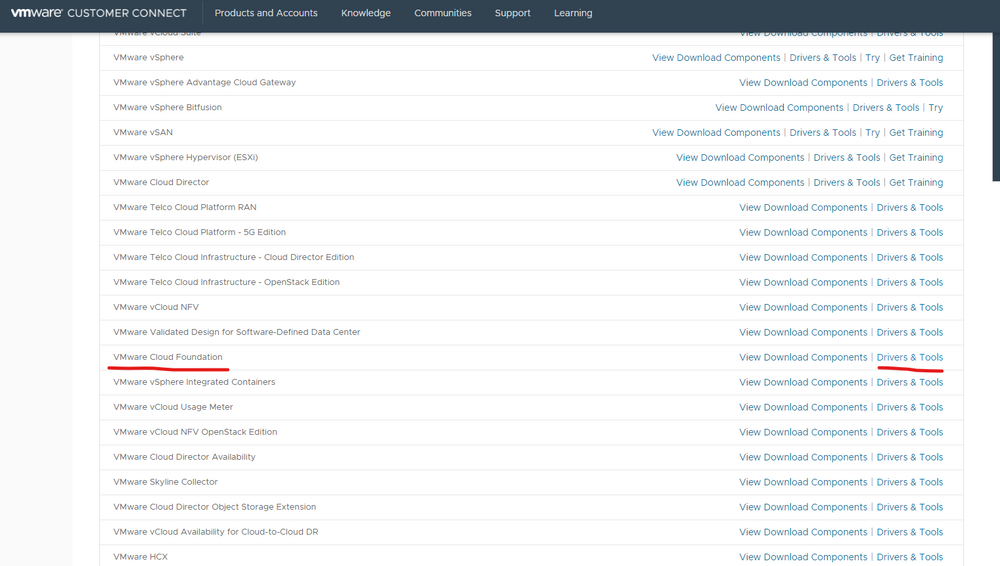Screen dimensions: 1000x566
Task: Open Drivers & Tools for VMware Cloud Director
Action: pos(847,182)
